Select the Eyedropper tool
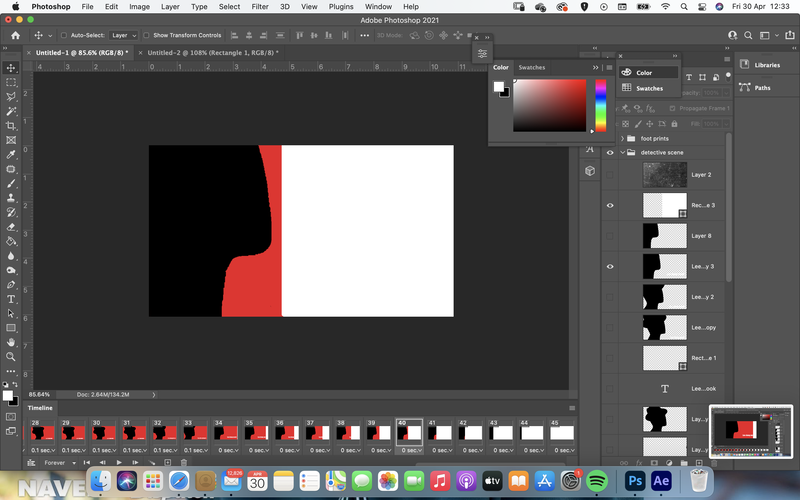800x500 pixels. point(11,155)
